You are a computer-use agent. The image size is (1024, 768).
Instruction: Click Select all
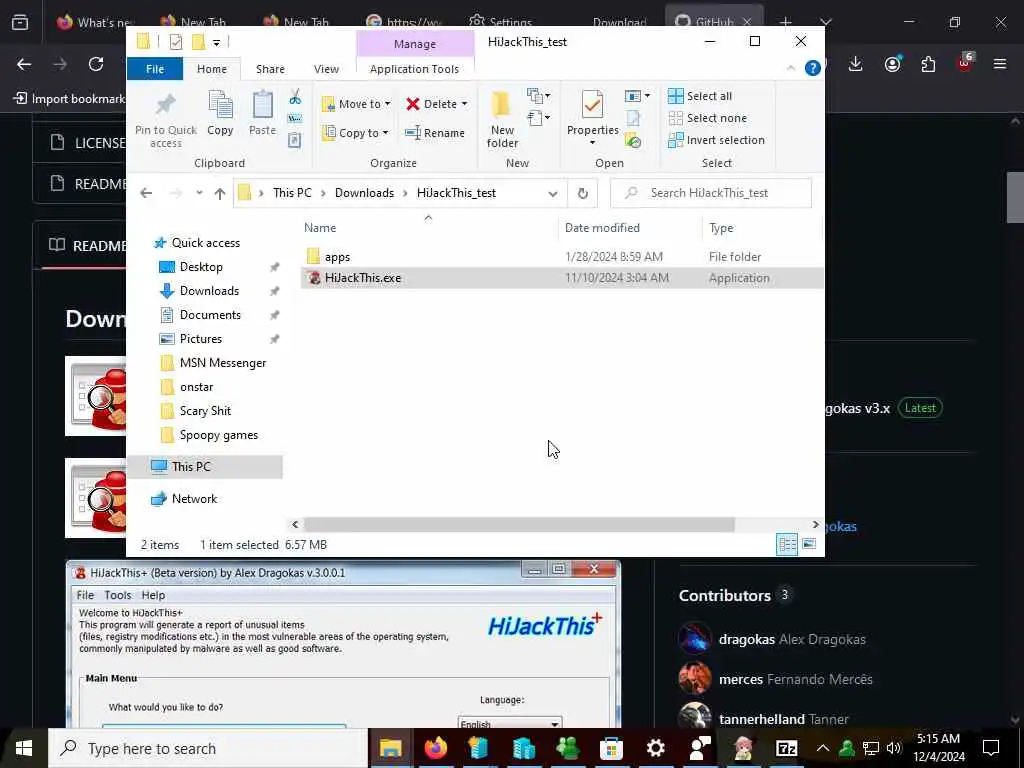[699, 96]
